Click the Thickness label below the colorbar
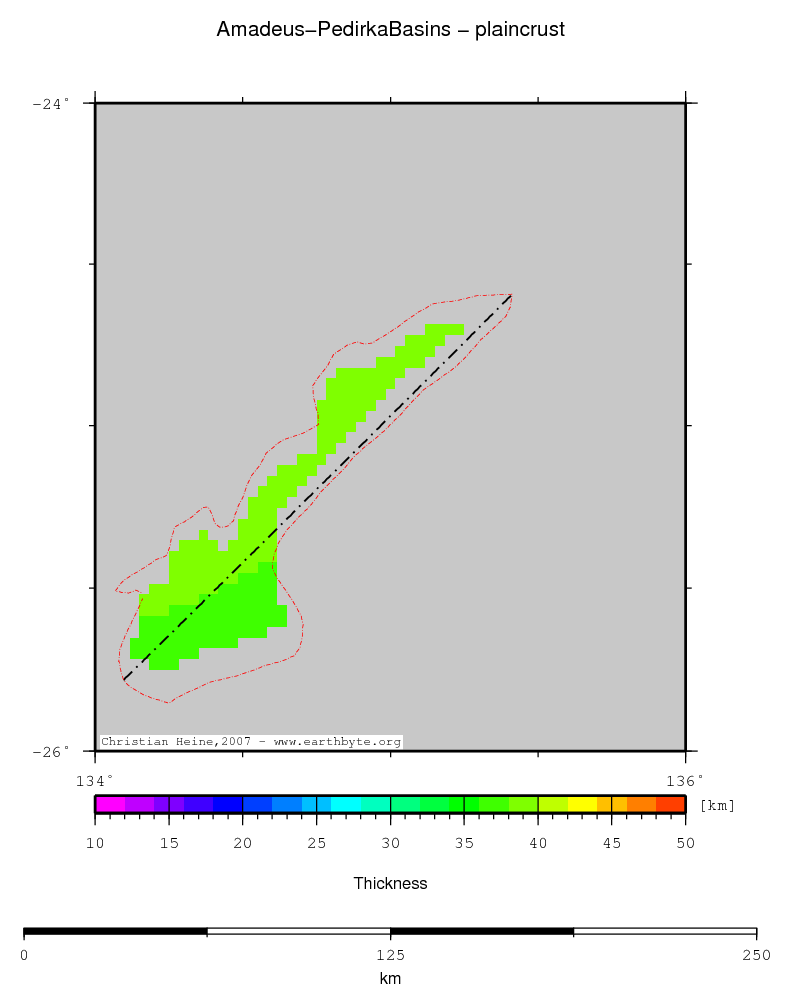This screenshot has height=1005, width=790. tap(390, 884)
